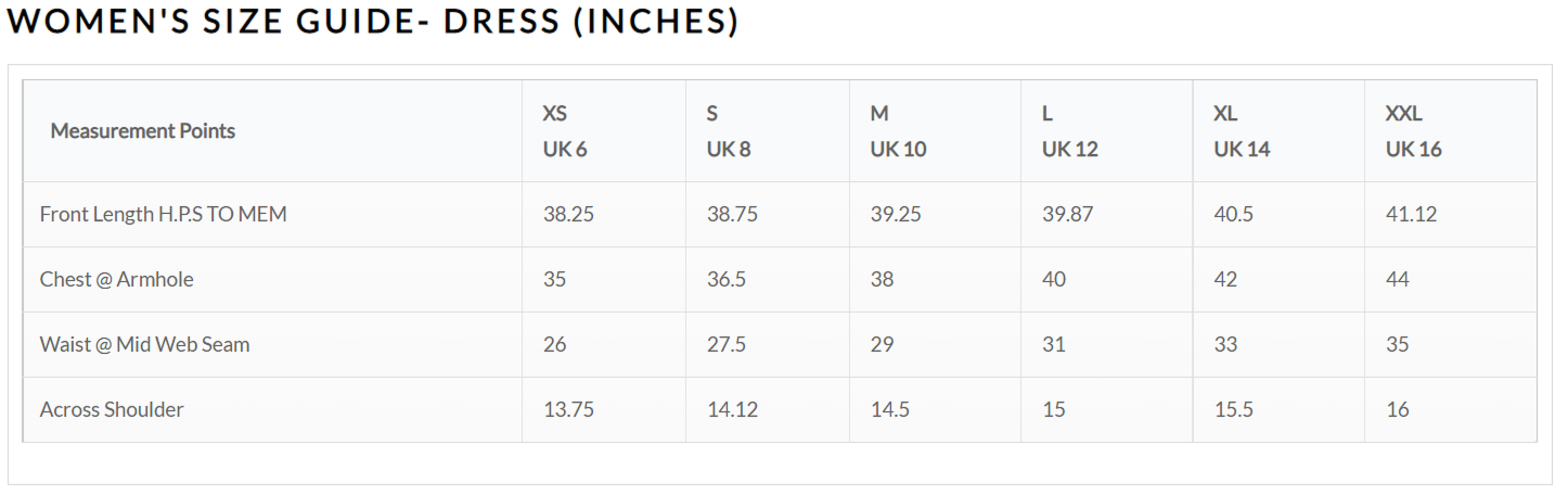This screenshot has height=496, width=1568.
Task: Select the L UK 12 column header
Action: tap(1069, 131)
